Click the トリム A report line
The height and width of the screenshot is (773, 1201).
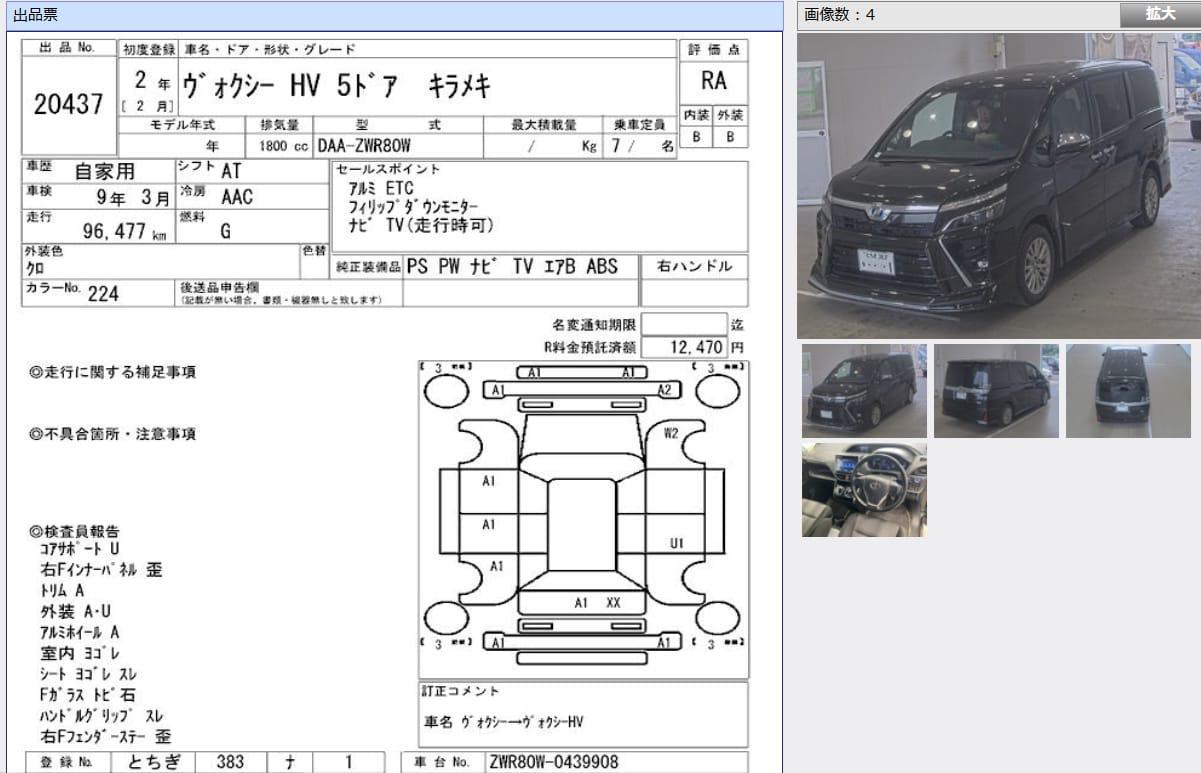point(62,591)
